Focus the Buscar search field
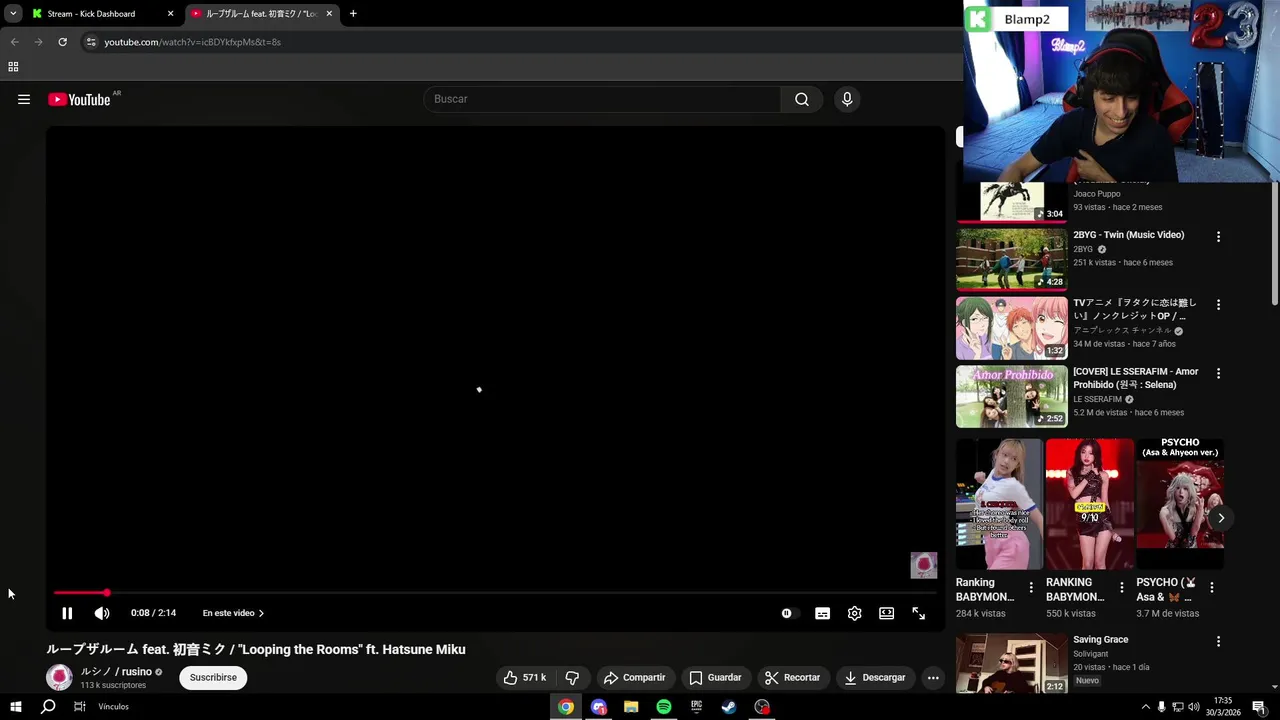The width and height of the screenshot is (1280, 720). (603, 99)
